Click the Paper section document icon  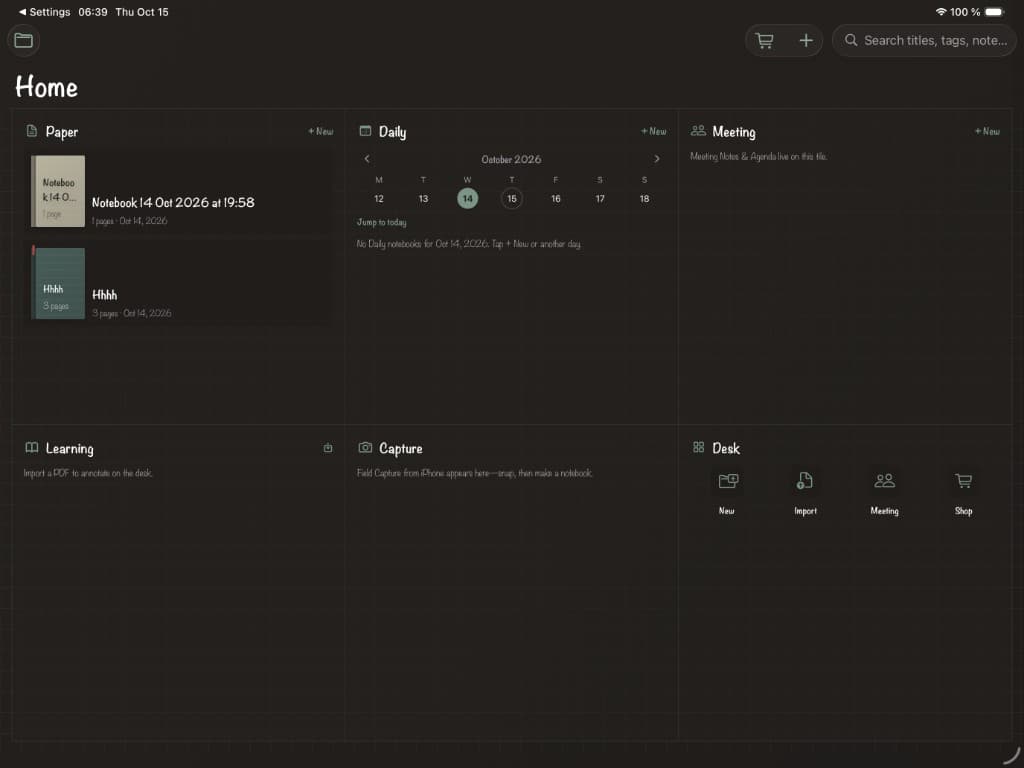[31, 131]
